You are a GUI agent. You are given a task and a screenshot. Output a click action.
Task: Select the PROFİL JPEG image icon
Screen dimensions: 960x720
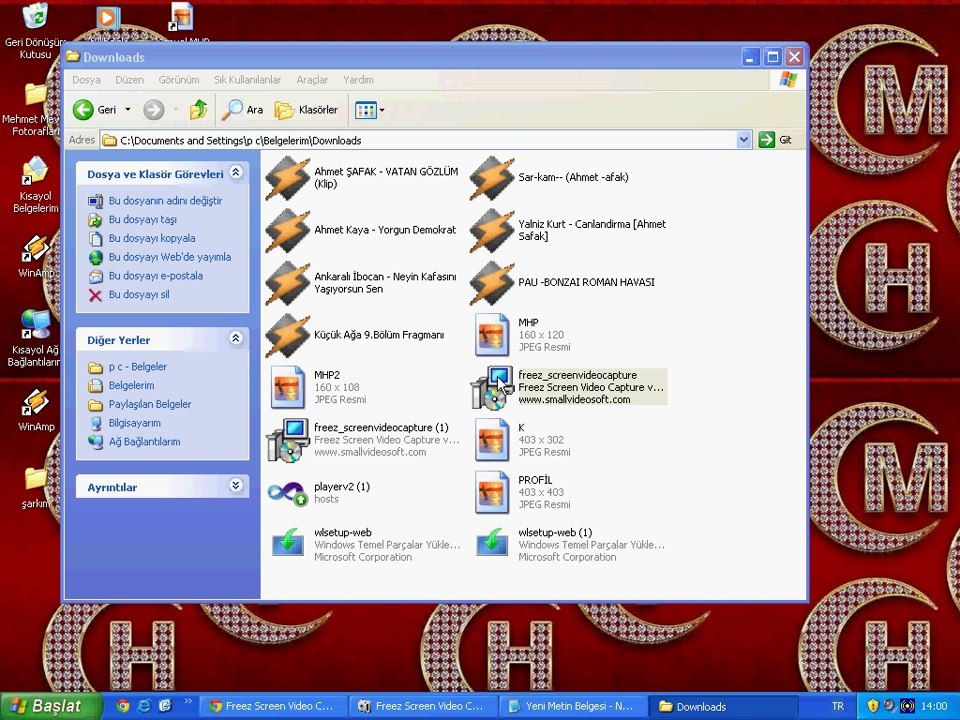pyautogui.click(x=492, y=492)
